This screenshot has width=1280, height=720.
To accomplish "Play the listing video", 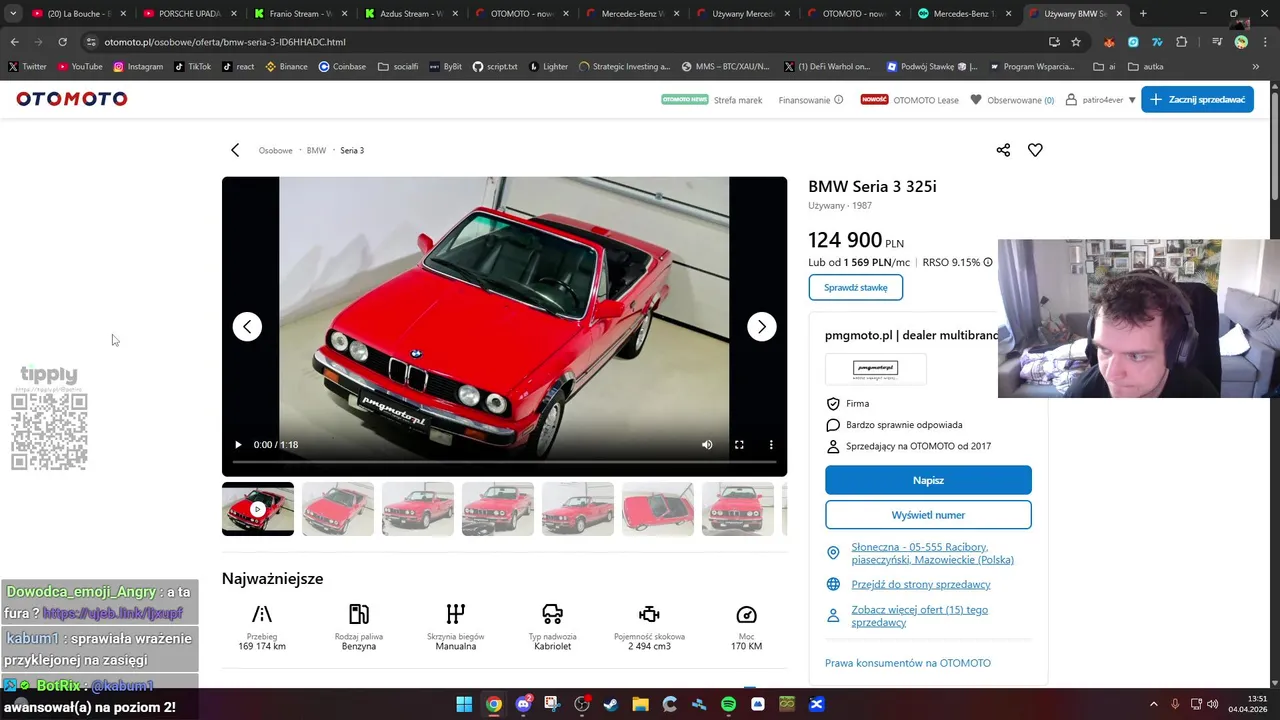I will coord(238,445).
